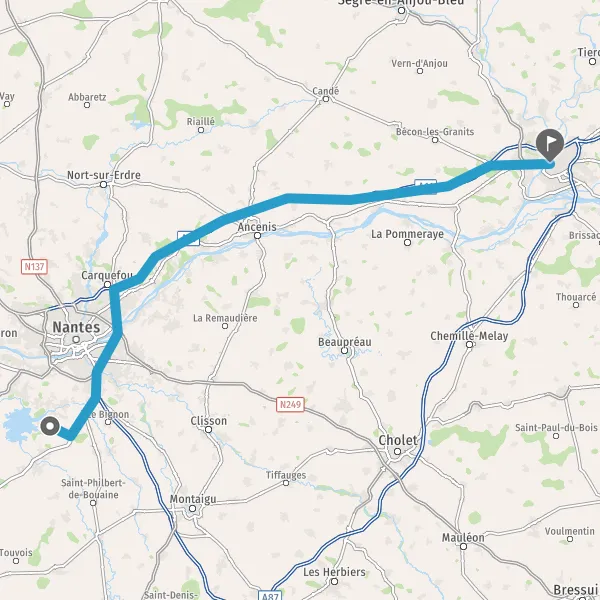The height and width of the screenshot is (600, 600).
Task: Click the Beaupréau town label
Action: (x=345, y=341)
